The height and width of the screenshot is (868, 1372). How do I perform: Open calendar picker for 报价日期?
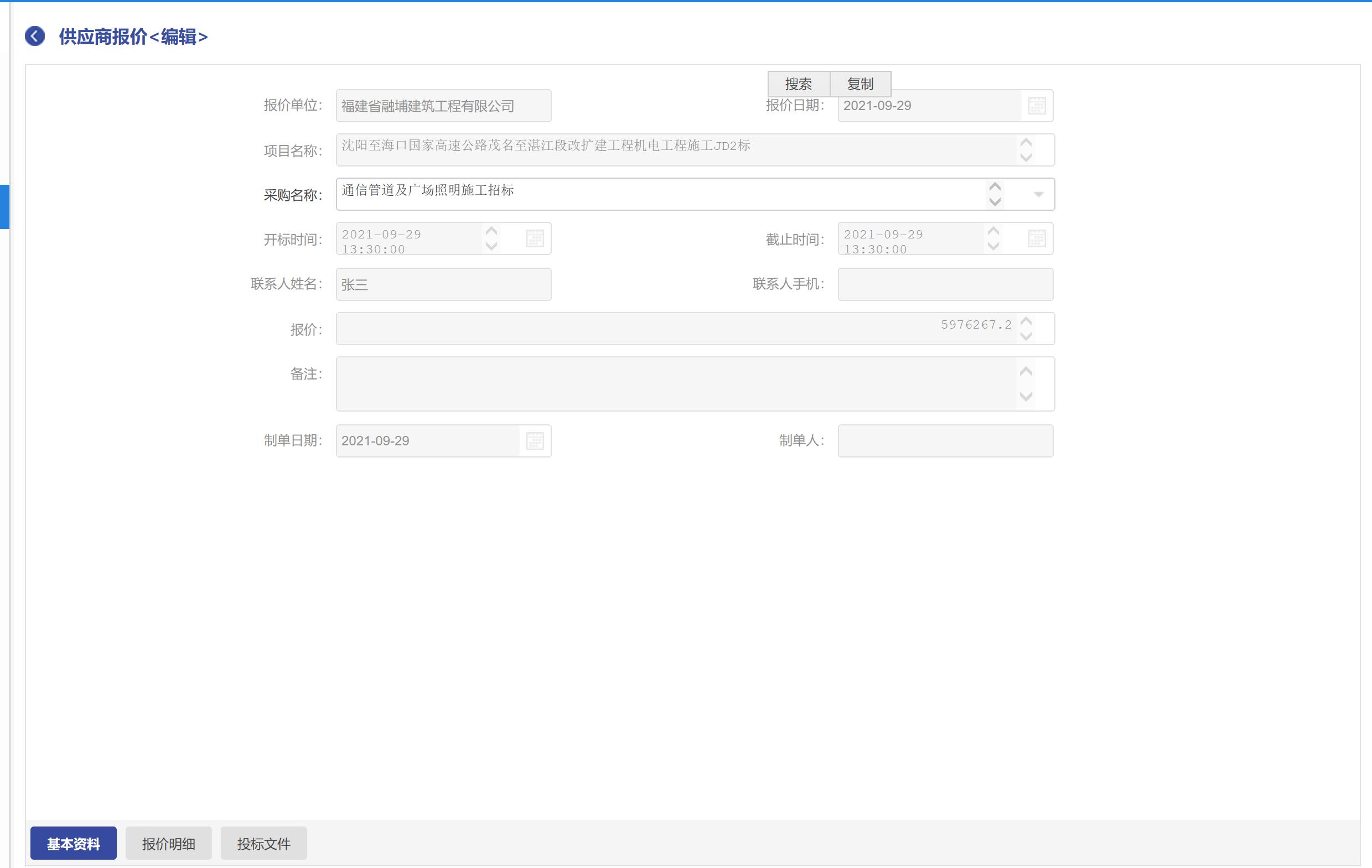pos(1037,106)
